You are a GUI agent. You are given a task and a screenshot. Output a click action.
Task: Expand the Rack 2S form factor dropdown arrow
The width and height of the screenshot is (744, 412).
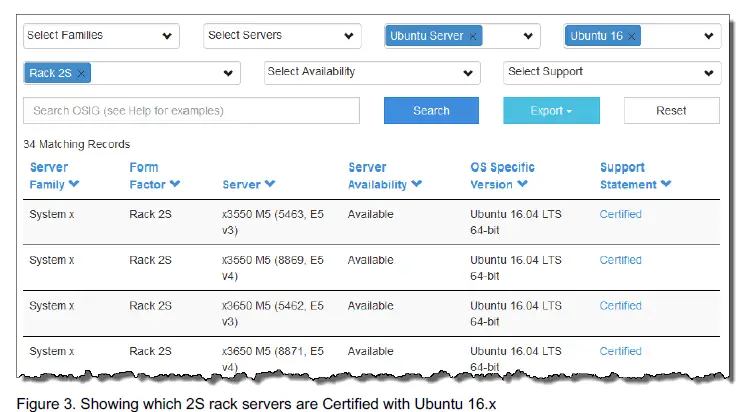pos(228,73)
